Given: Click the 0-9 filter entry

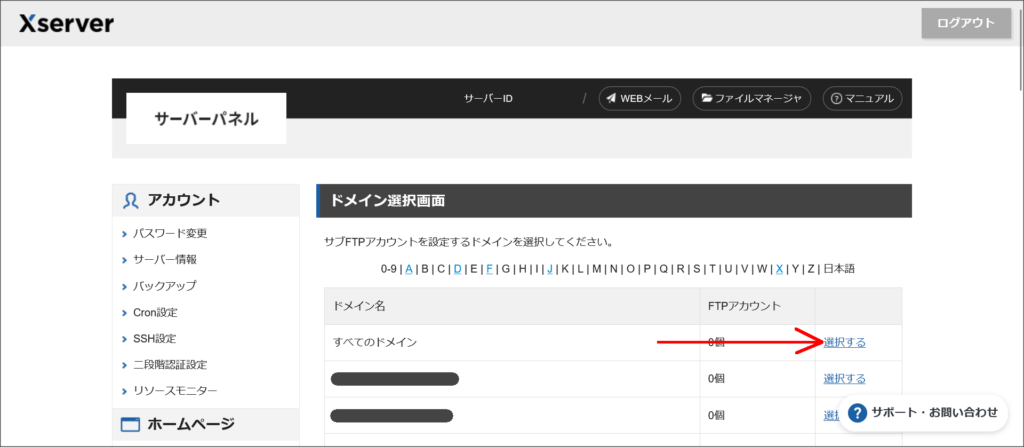Looking at the screenshot, I should (x=389, y=269).
